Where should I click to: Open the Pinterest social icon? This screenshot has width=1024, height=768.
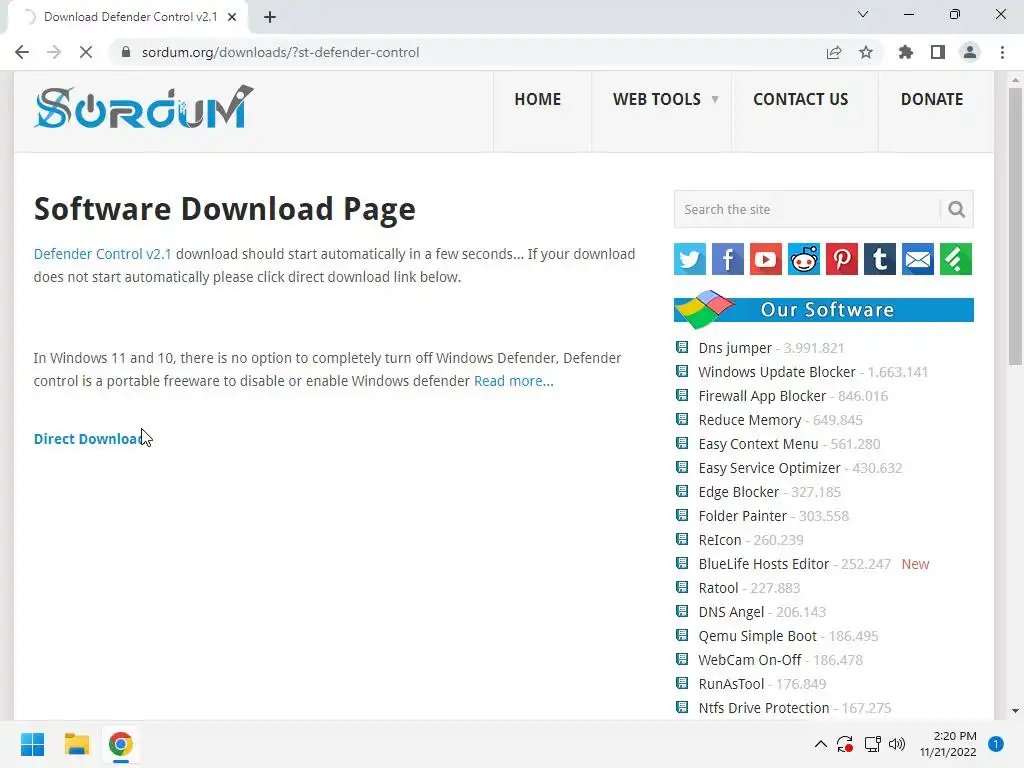pyautogui.click(x=842, y=259)
